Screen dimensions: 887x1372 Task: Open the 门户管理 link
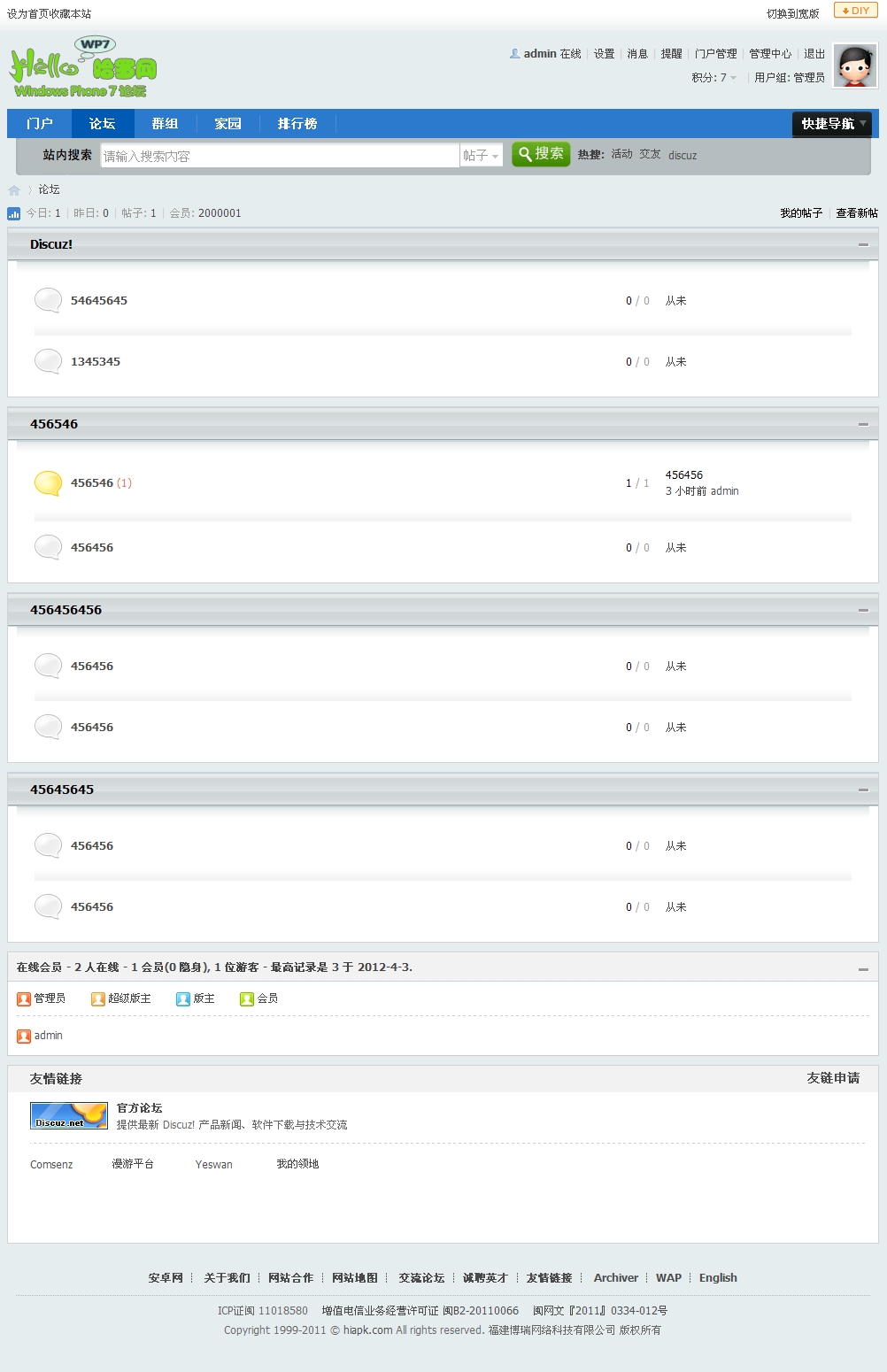tap(716, 54)
